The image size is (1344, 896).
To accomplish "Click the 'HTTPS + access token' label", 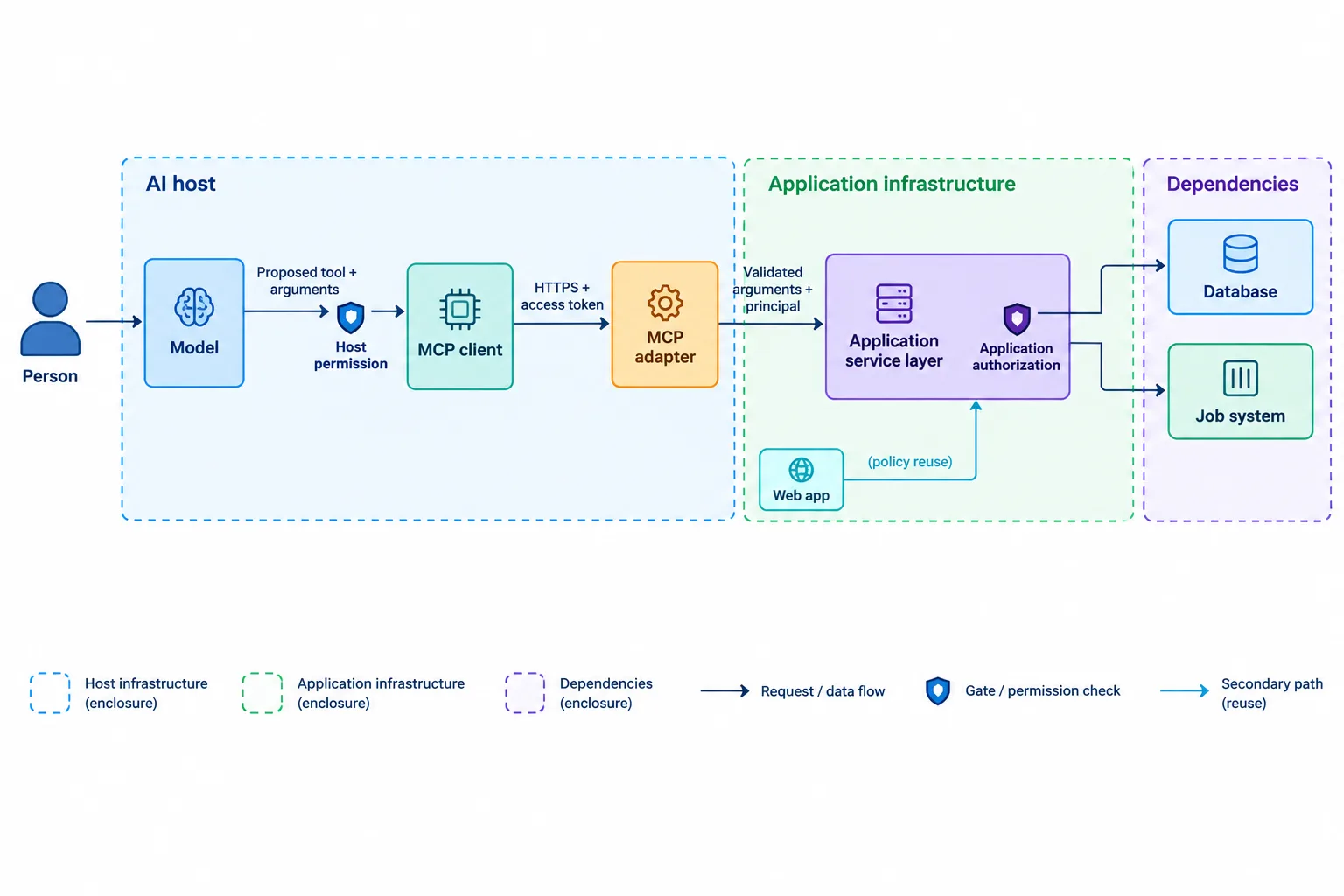I will tap(562, 296).
